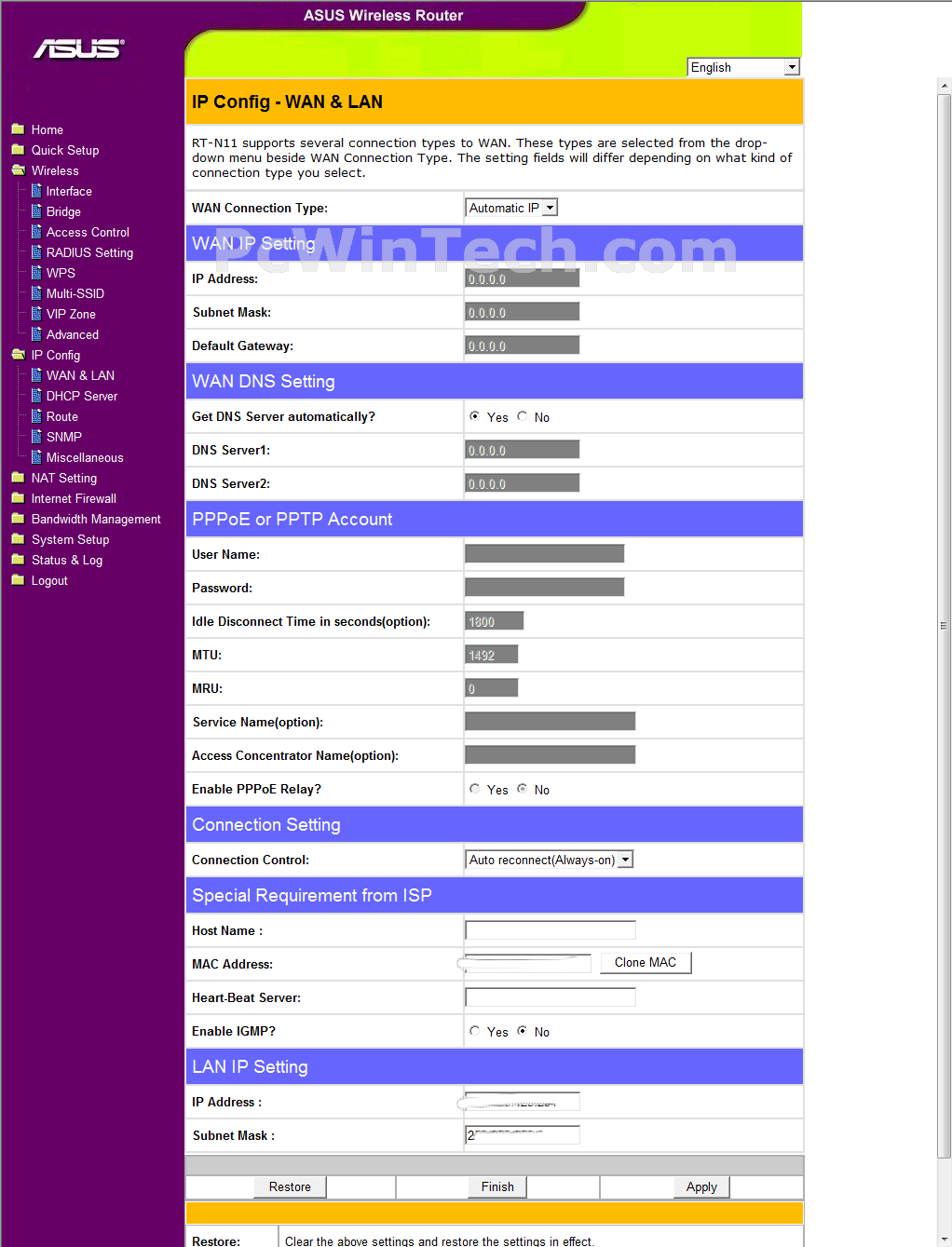
Task: Click the WAN & LAN page icon
Action: point(36,375)
